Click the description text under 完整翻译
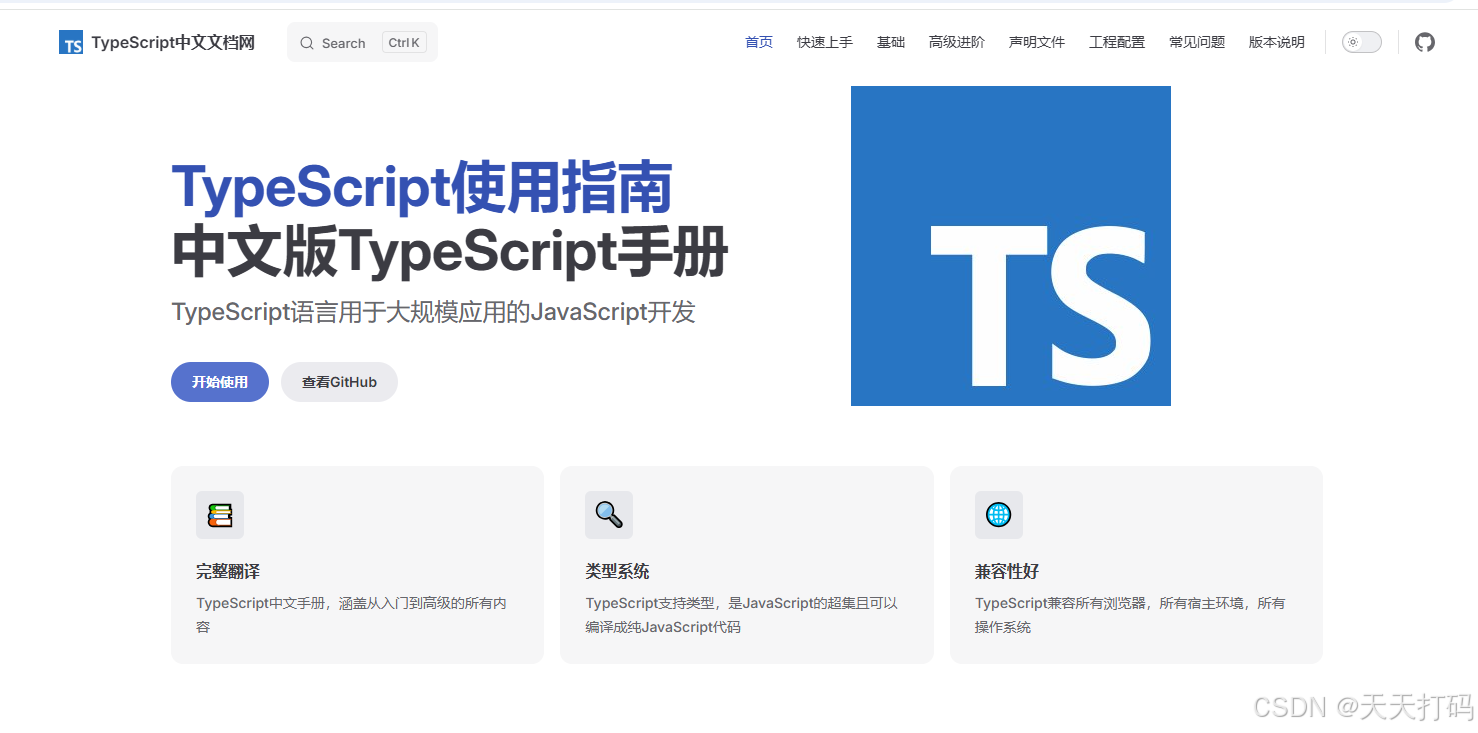 351,615
